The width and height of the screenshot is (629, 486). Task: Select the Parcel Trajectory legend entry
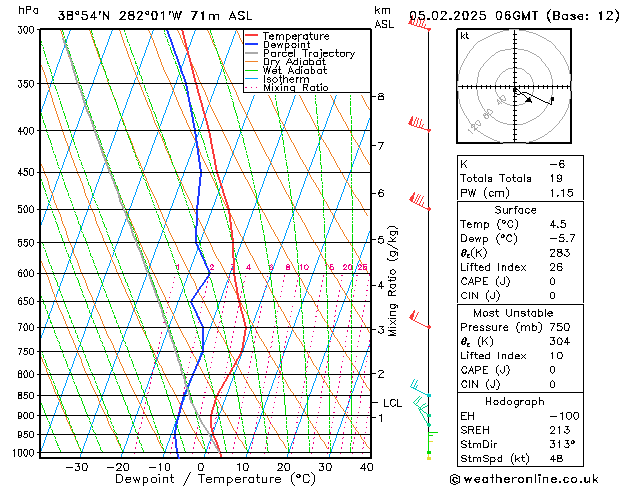[x=308, y=54]
